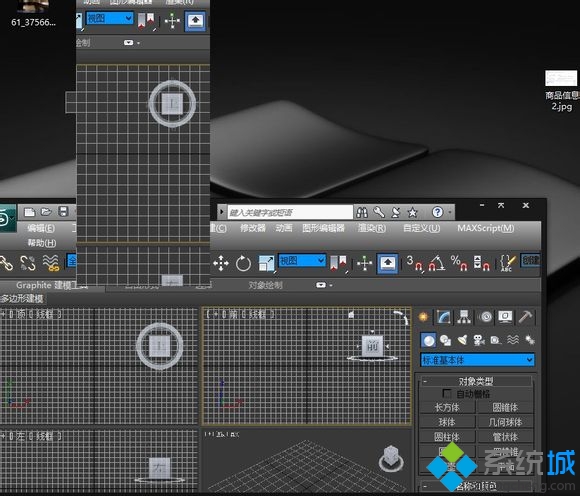Toggle Keyboard Shortcut Override in main toolbar
Screen dimensions: 580x496
coord(387,263)
